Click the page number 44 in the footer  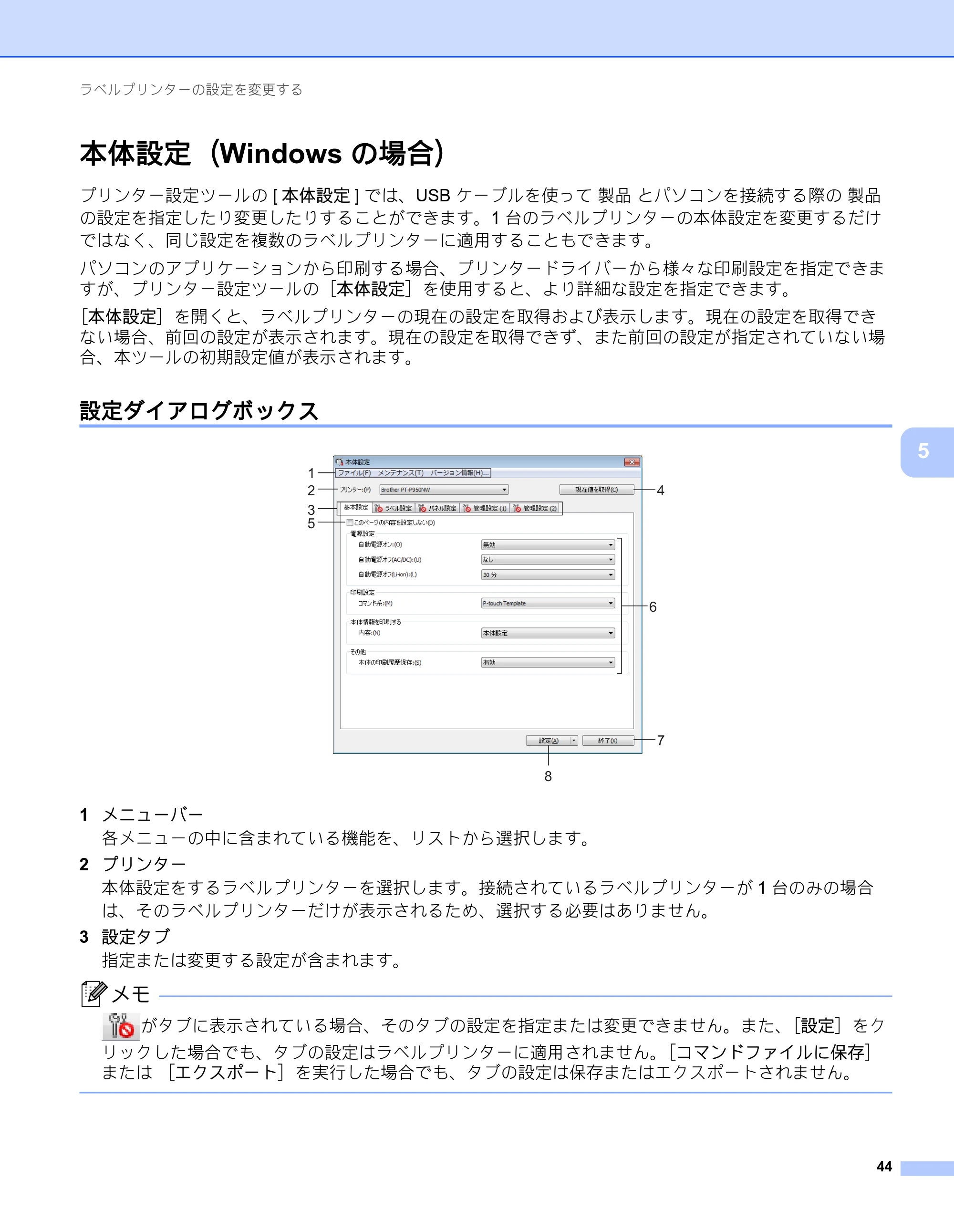(x=884, y=1167)
